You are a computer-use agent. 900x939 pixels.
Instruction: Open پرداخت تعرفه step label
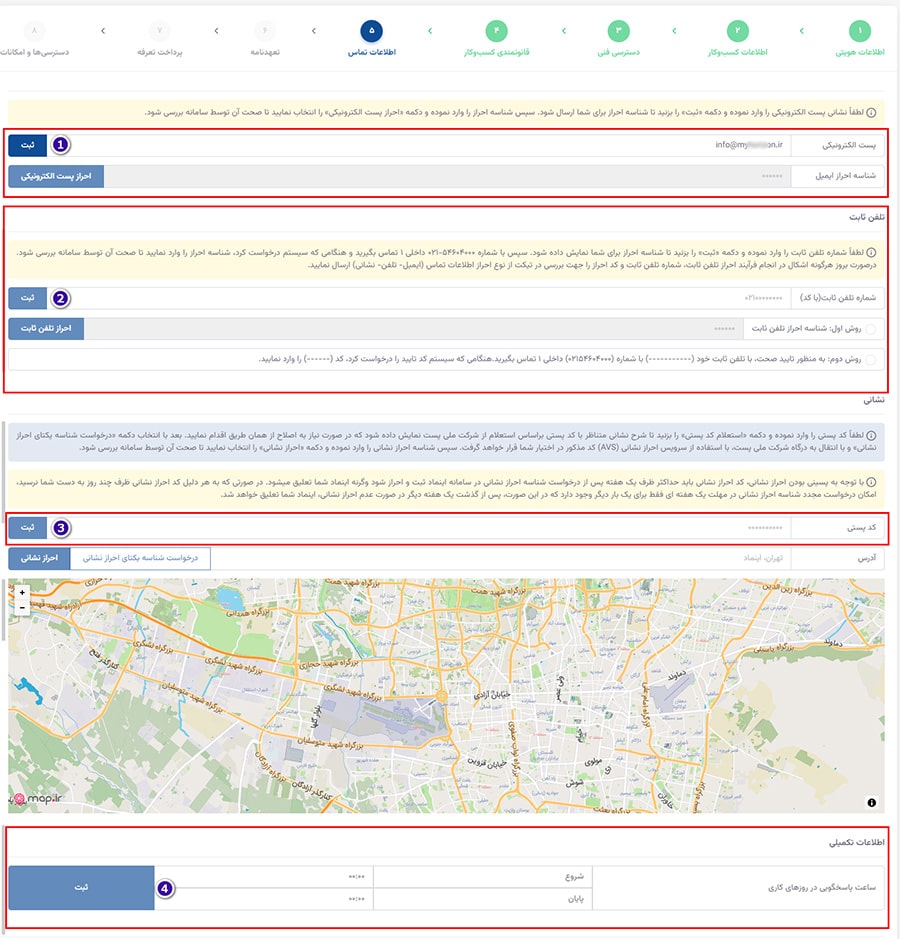pos(159,53)
